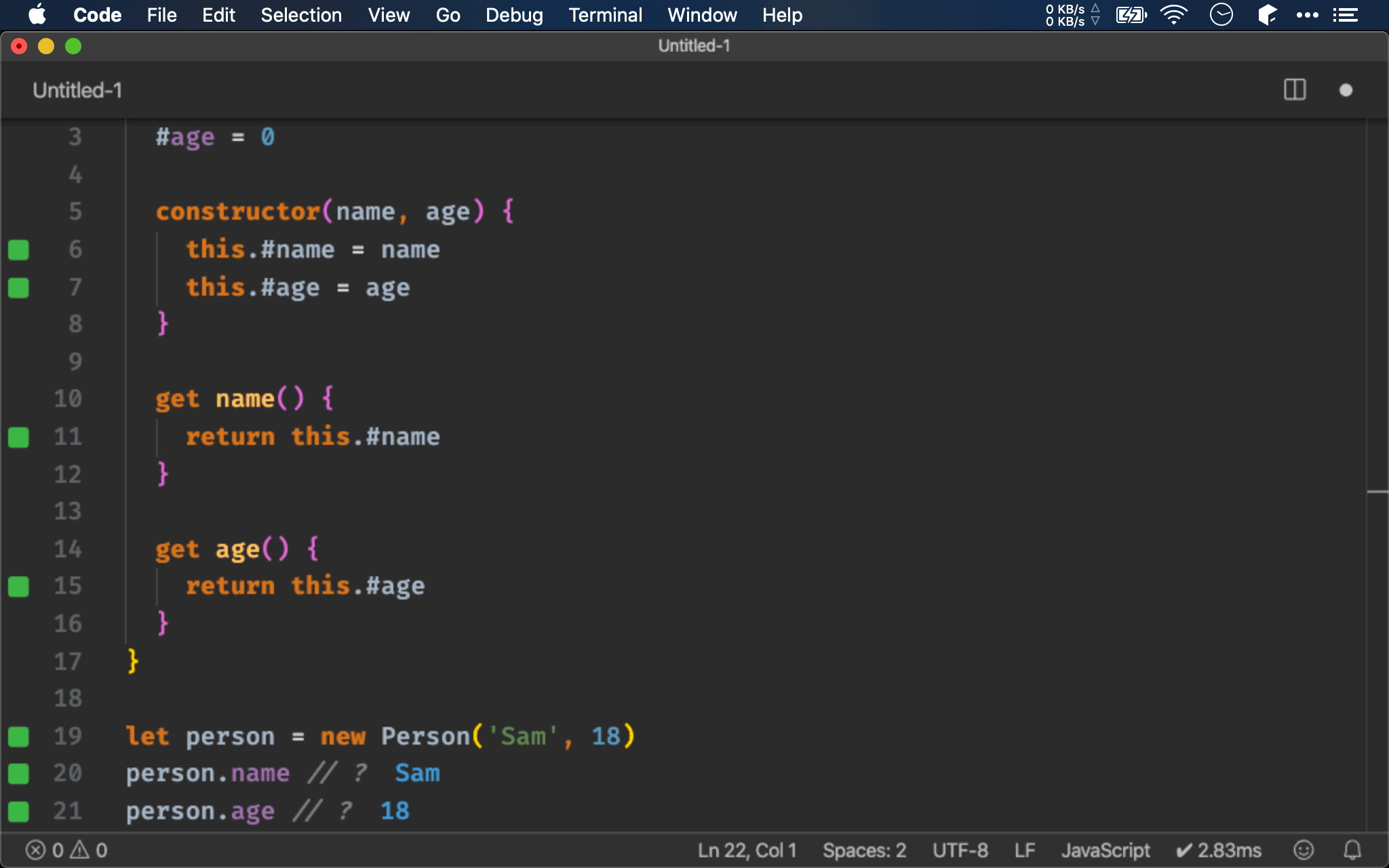Click Ln 22, Col 1 to go to line

point(747,850)
